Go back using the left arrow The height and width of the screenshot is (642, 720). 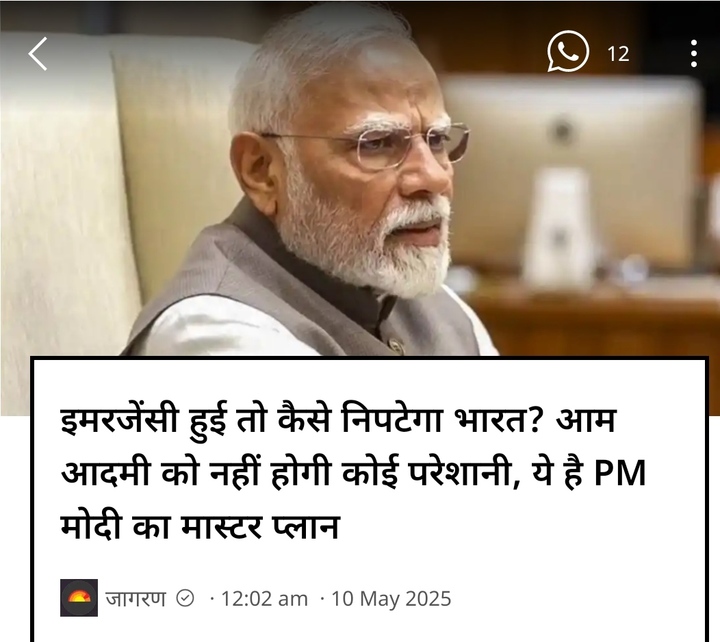(38, 54)
